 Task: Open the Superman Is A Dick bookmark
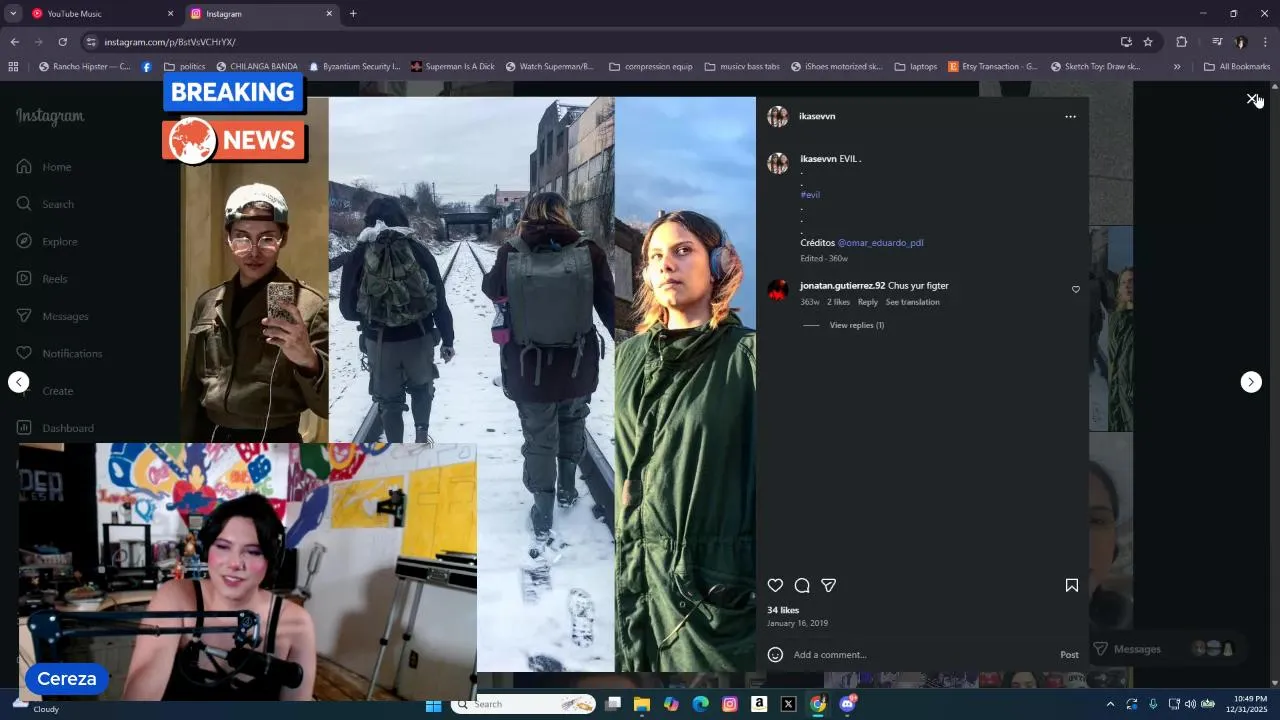[x=452, y=67]
